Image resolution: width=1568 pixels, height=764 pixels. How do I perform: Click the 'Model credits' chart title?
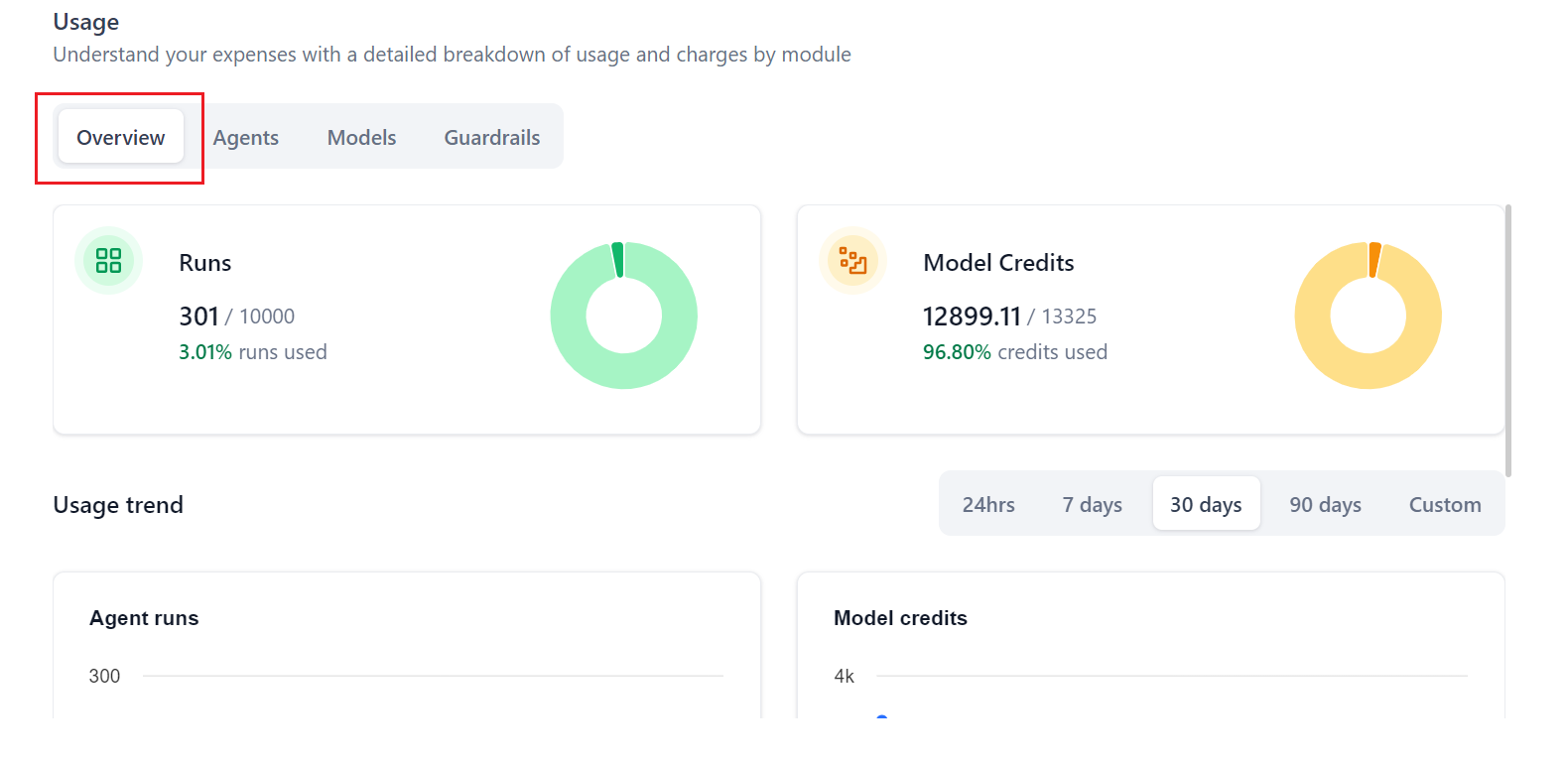[900, 618]
